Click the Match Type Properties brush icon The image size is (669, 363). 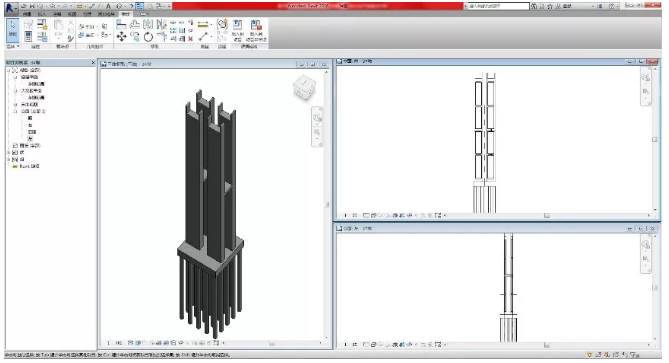point(71,38)
